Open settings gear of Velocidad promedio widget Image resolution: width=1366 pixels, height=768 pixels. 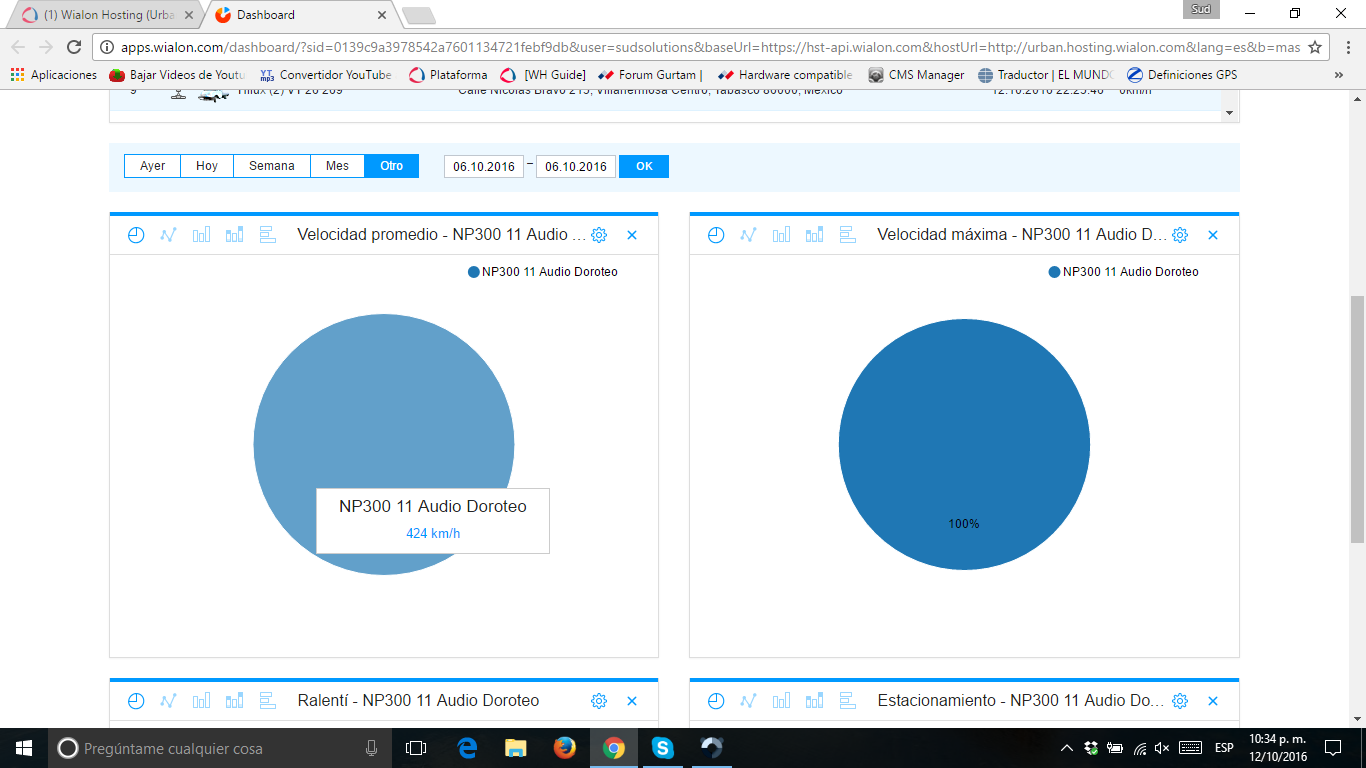pyautogui.click(x=599, y=235)
